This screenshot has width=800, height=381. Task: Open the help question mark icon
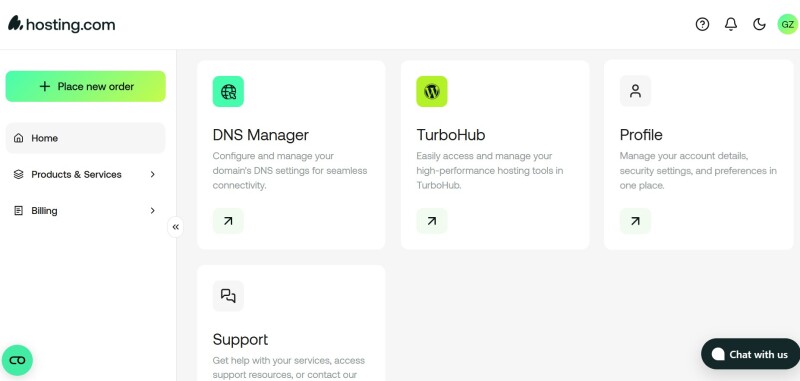tap(702, 24)
